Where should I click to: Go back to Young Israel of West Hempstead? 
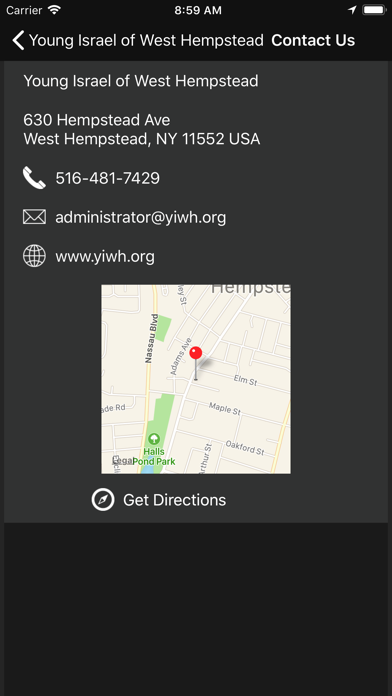point(146,40)
